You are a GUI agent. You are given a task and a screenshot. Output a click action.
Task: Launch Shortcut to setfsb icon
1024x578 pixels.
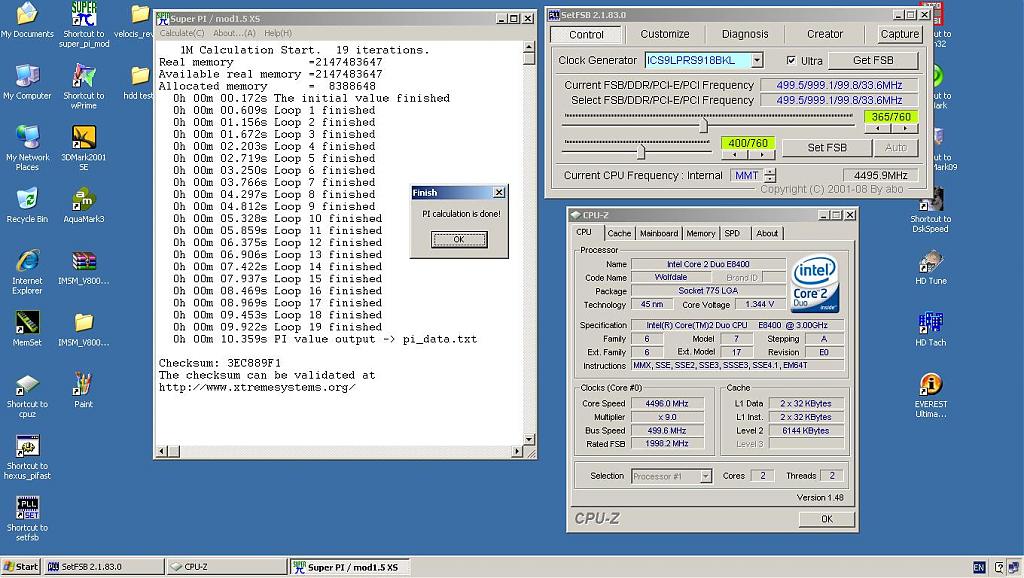(x=27, y=519)
